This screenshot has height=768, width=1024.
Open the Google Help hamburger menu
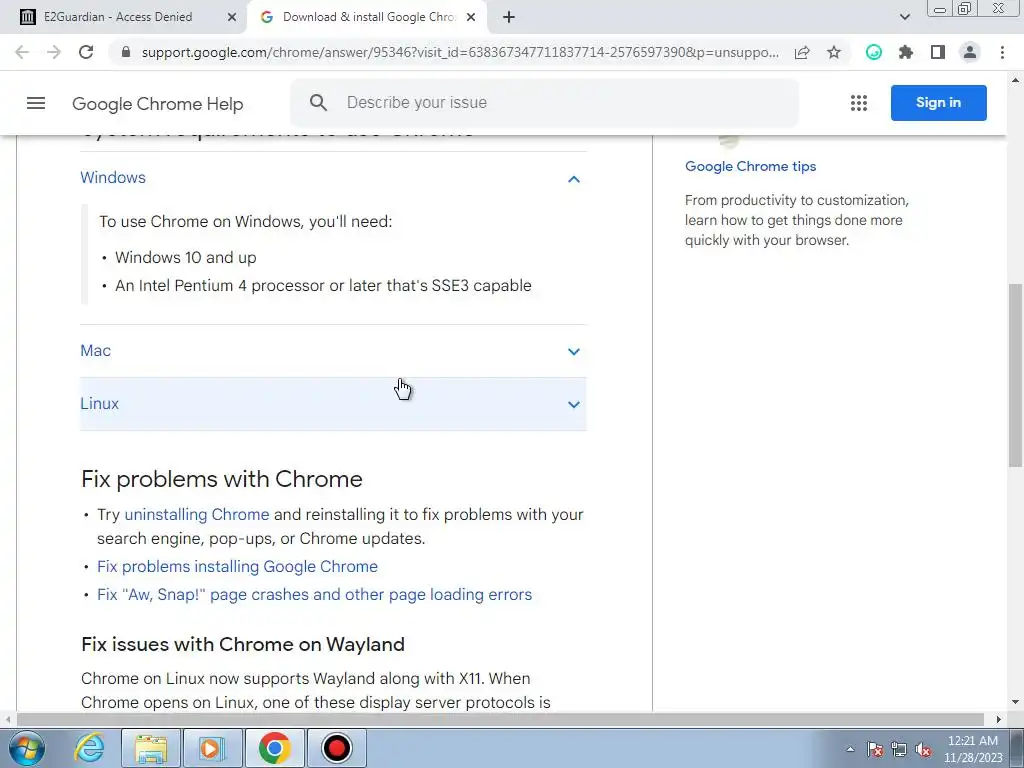point(36,103)
